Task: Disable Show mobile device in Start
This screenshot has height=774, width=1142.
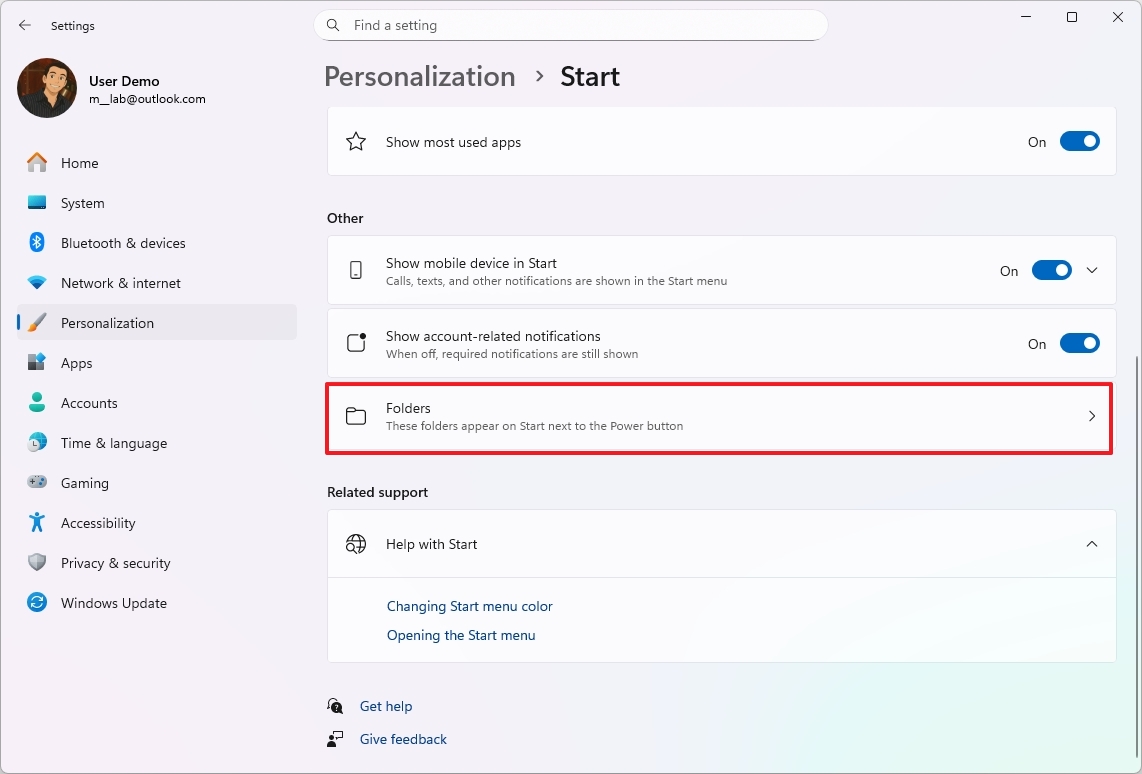Action: tap(1052, 270)
